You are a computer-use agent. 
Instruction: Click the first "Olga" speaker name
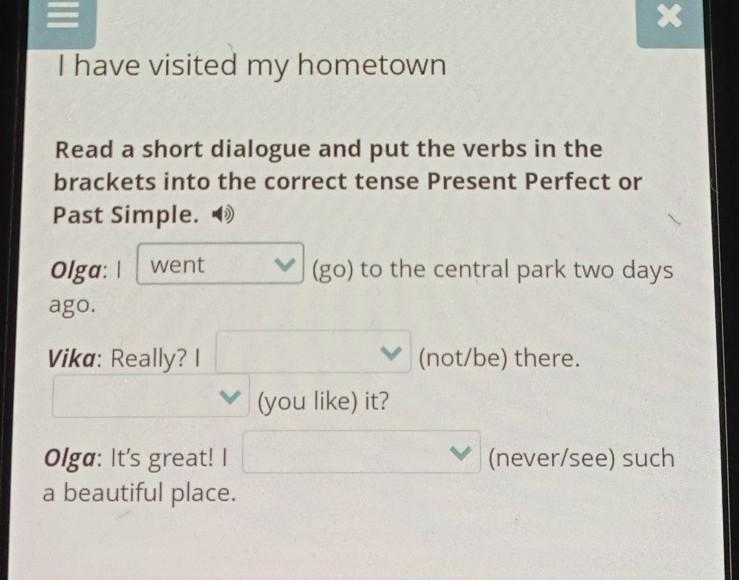[x=76, y=270]
